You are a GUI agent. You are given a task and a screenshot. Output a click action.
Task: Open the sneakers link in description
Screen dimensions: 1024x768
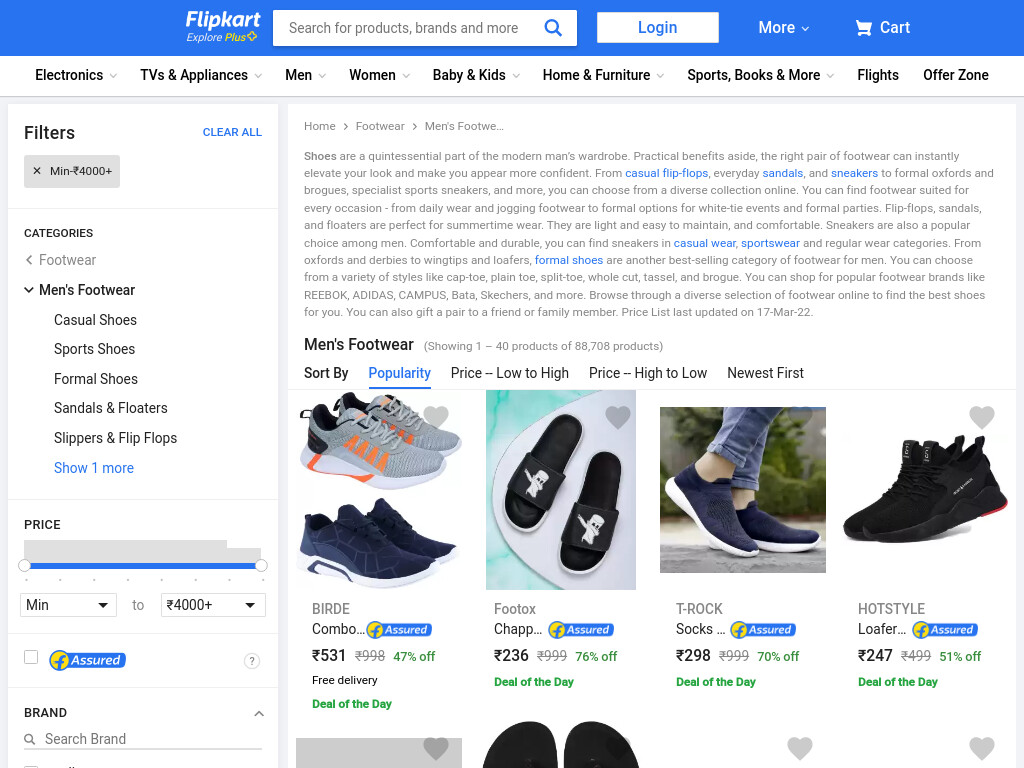tap(854, 173)
